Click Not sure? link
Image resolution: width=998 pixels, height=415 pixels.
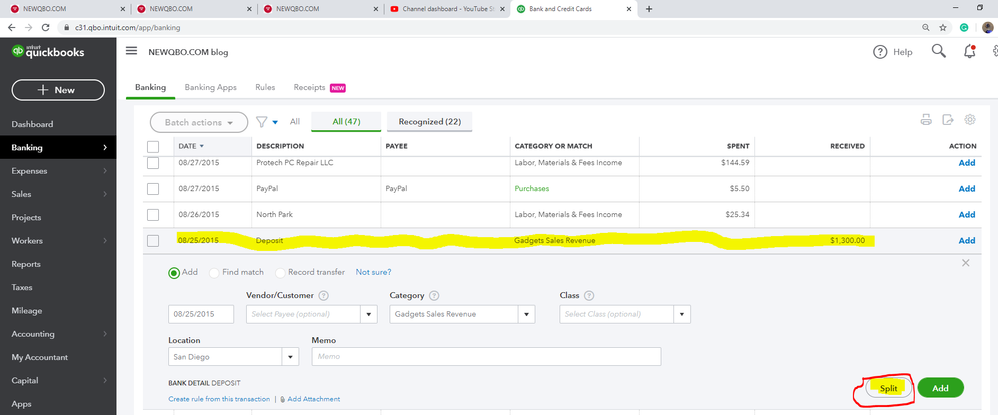point(374,272)
